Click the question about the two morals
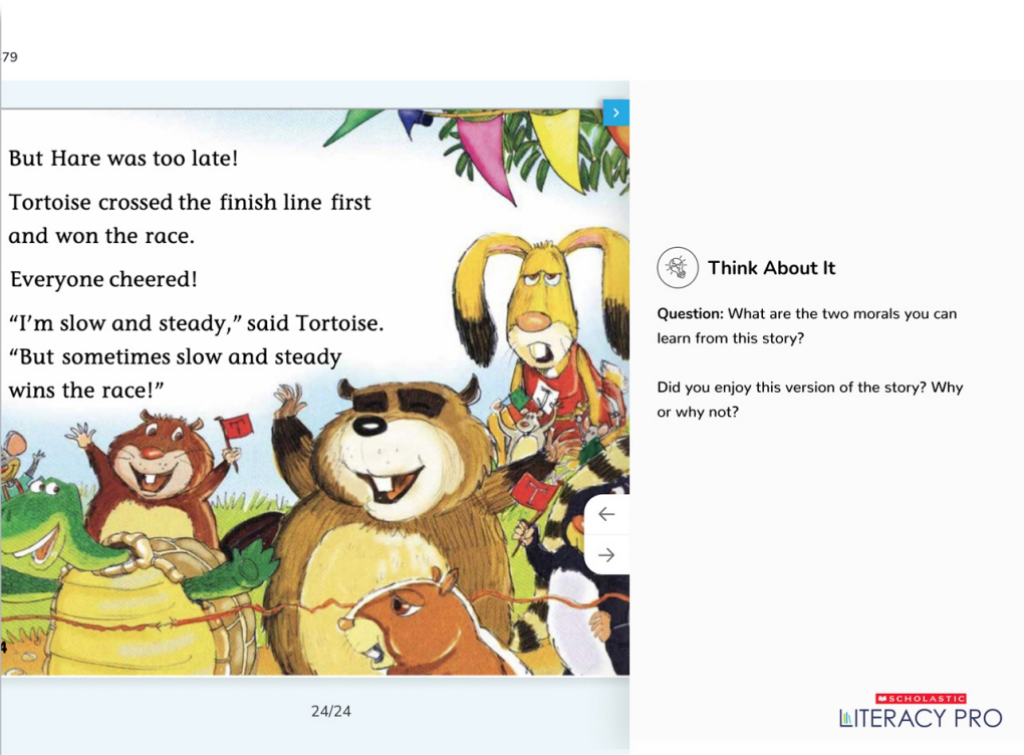The width and height of the screenshot is (1024, 755). (x=806, y=325)
